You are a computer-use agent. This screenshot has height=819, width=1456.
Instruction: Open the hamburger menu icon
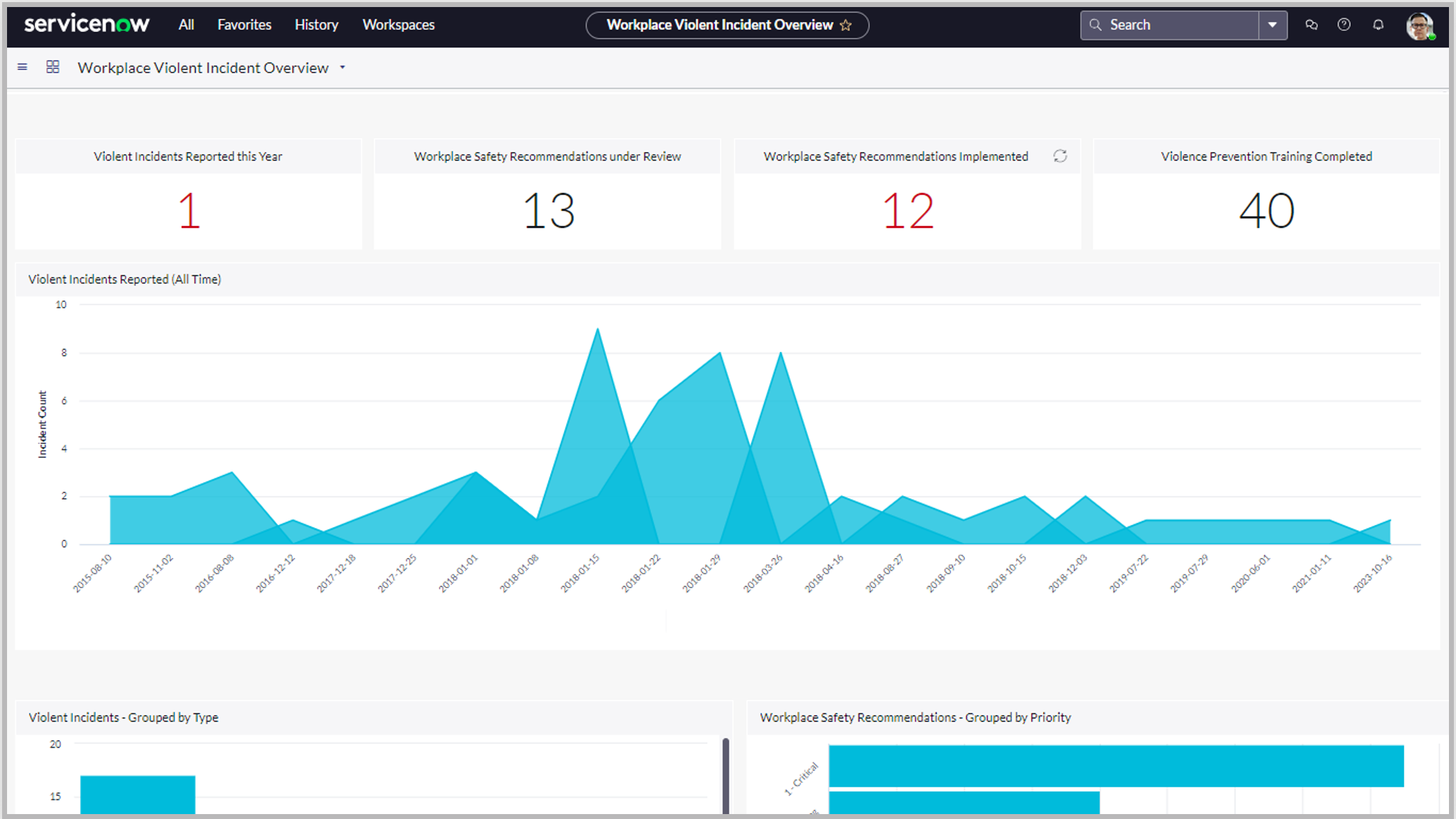pyautogui.click(x=23, y=68)
